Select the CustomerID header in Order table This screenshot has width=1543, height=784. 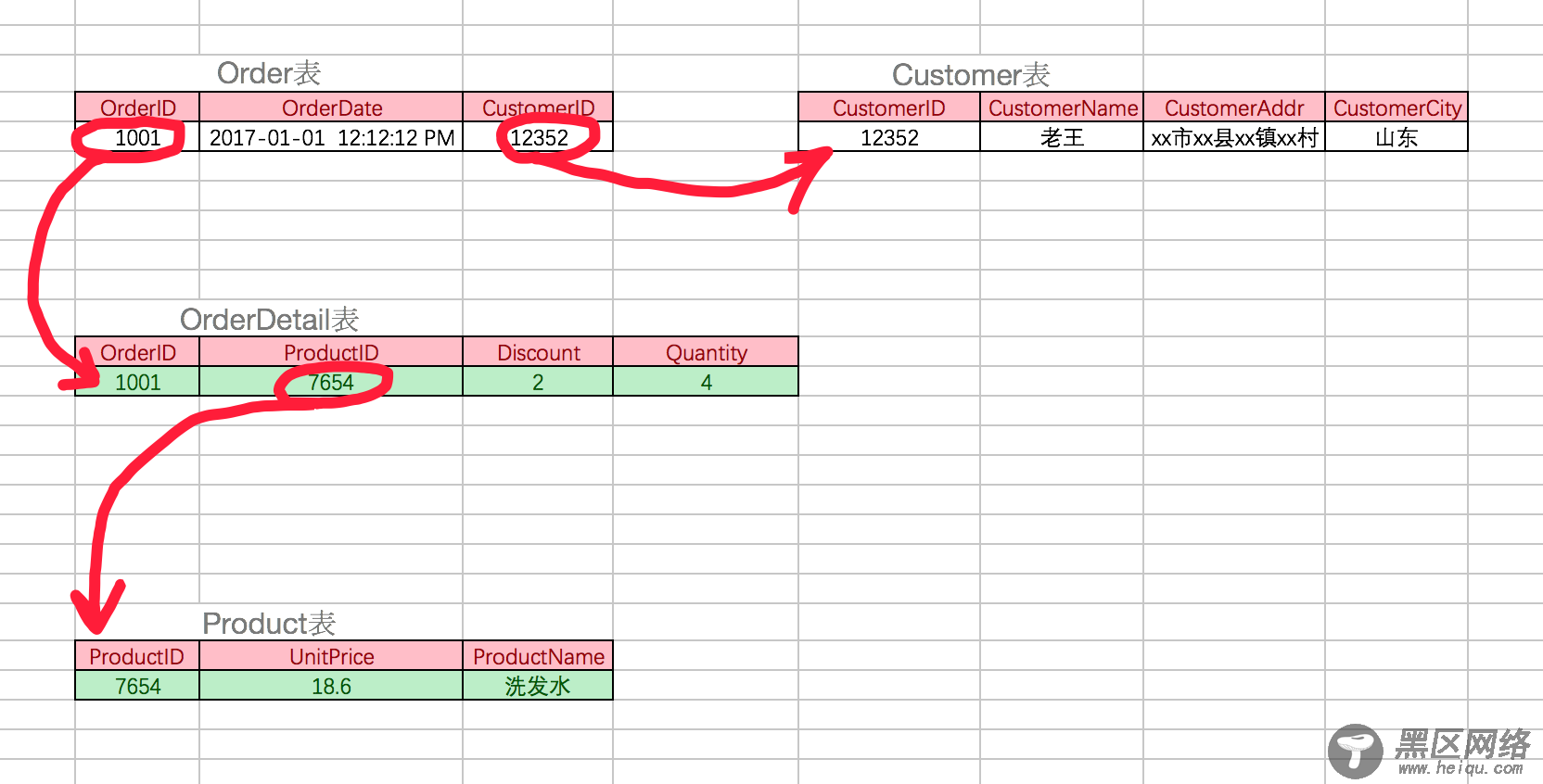538,107
